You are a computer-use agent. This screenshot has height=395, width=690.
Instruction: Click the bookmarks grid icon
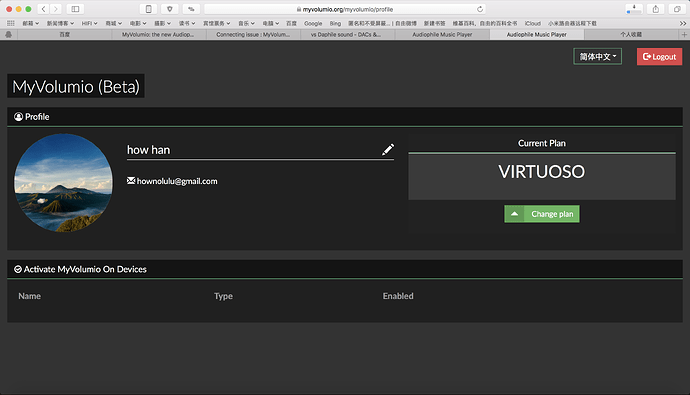(11, 23)
